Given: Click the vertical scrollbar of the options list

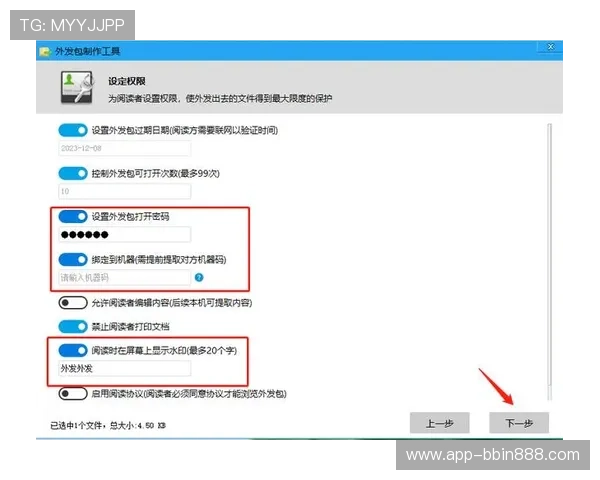Looking at the screenshot, I should coord(549,262).
